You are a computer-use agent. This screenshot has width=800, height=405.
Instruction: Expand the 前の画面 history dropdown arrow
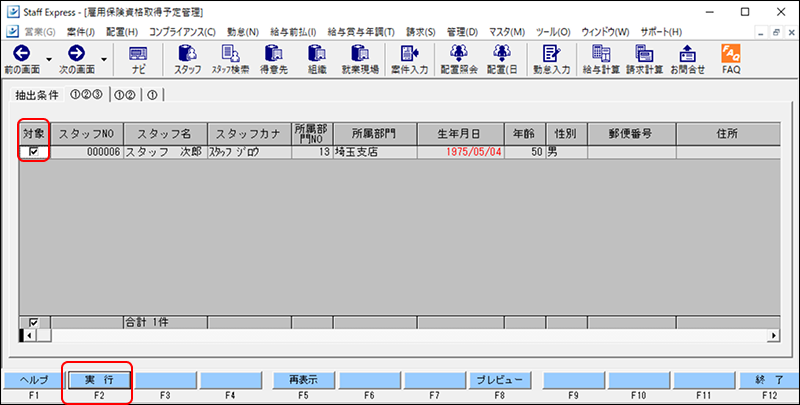49,59
